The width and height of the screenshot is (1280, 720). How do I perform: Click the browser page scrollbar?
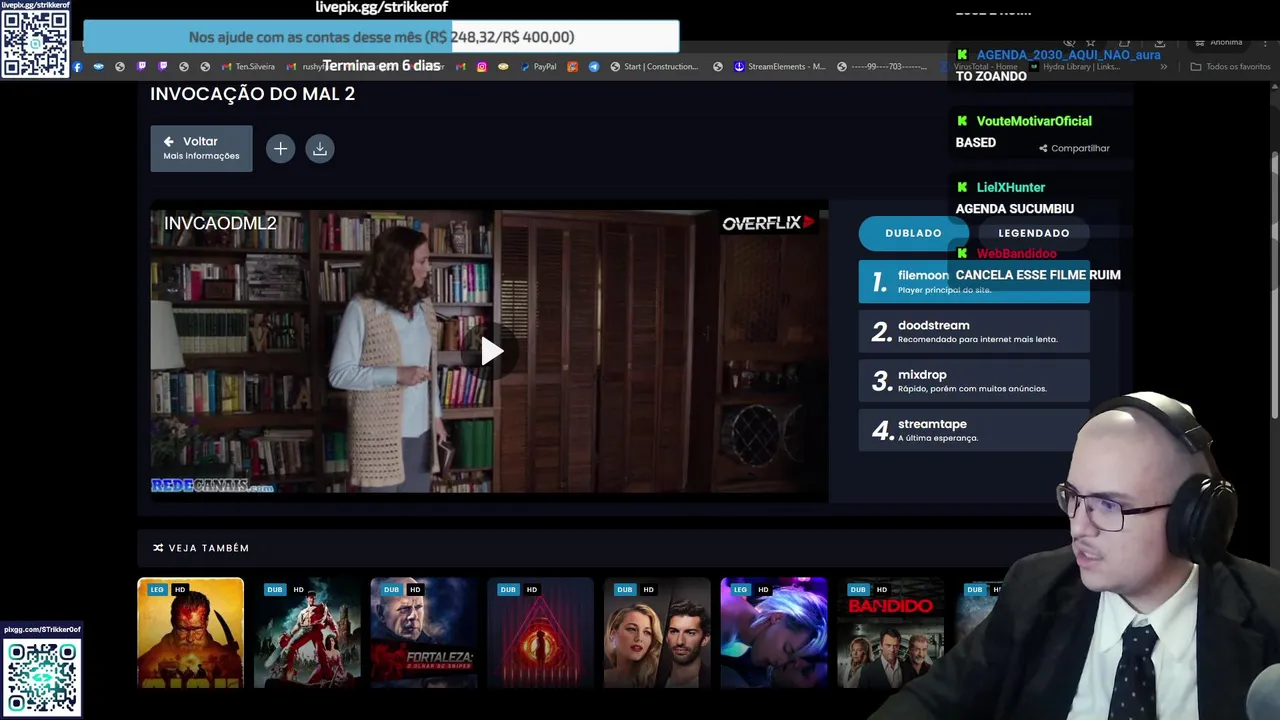(x=1274, y=285)
